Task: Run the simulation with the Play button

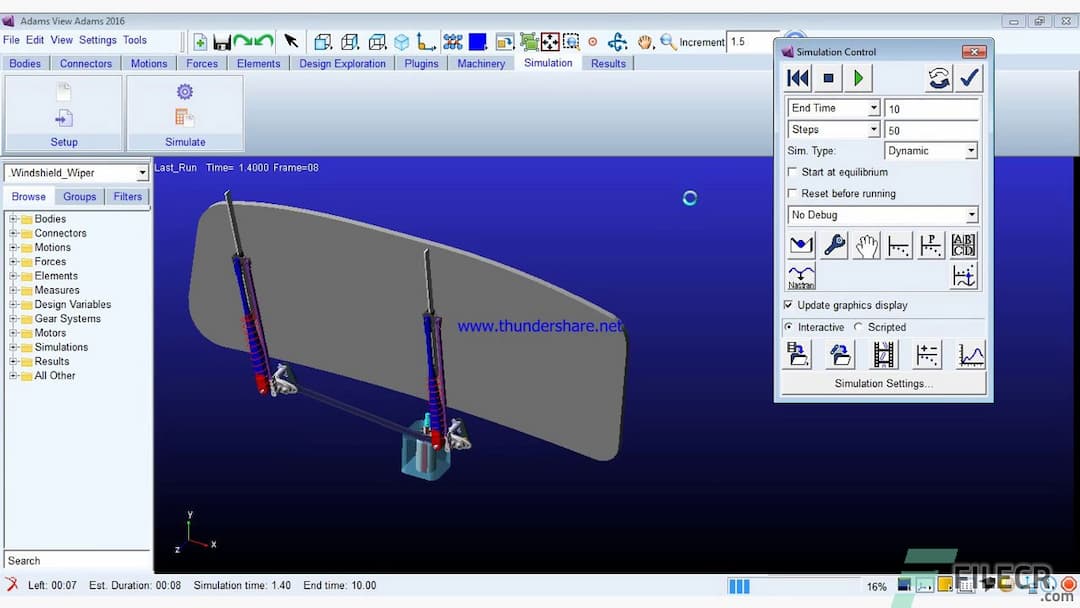Action: 860,77
